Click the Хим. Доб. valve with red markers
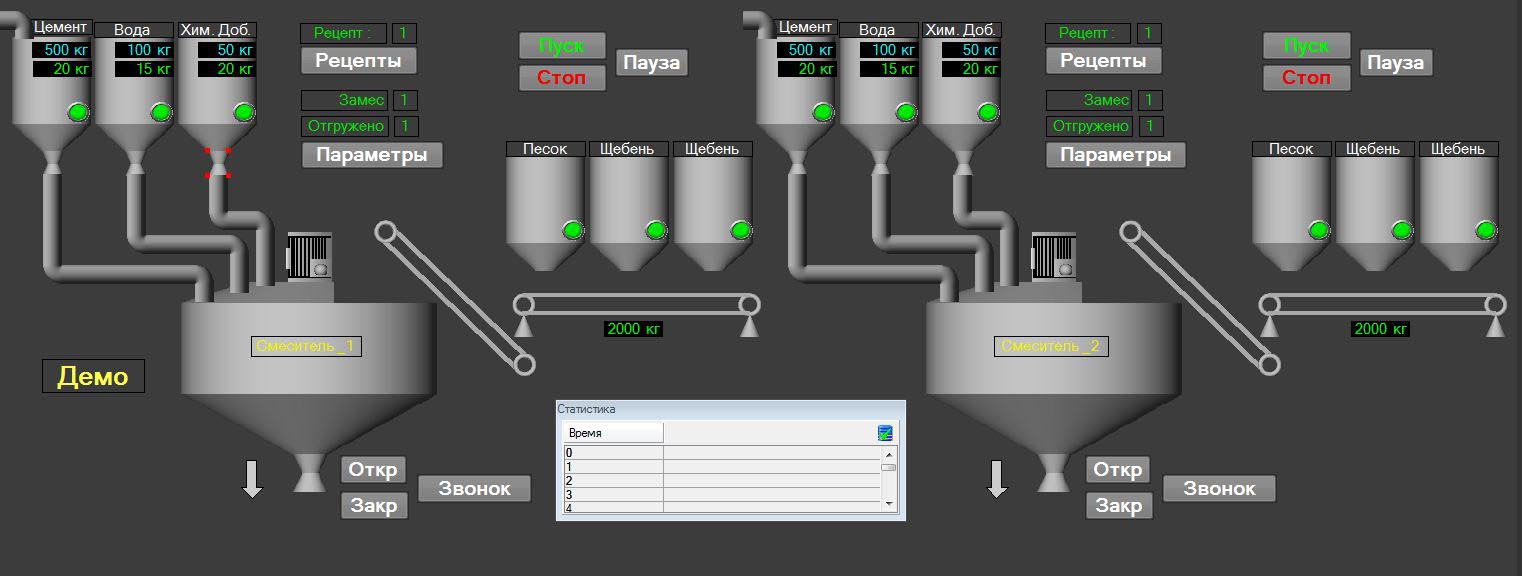 click(x=218, y=162)
